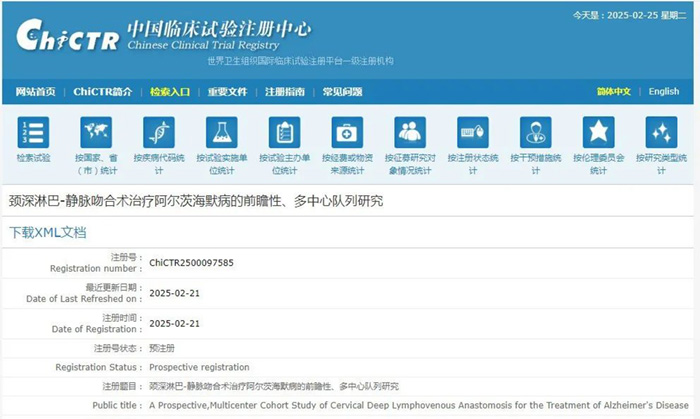Select the 检索入口 menu item

pos(170,92)
